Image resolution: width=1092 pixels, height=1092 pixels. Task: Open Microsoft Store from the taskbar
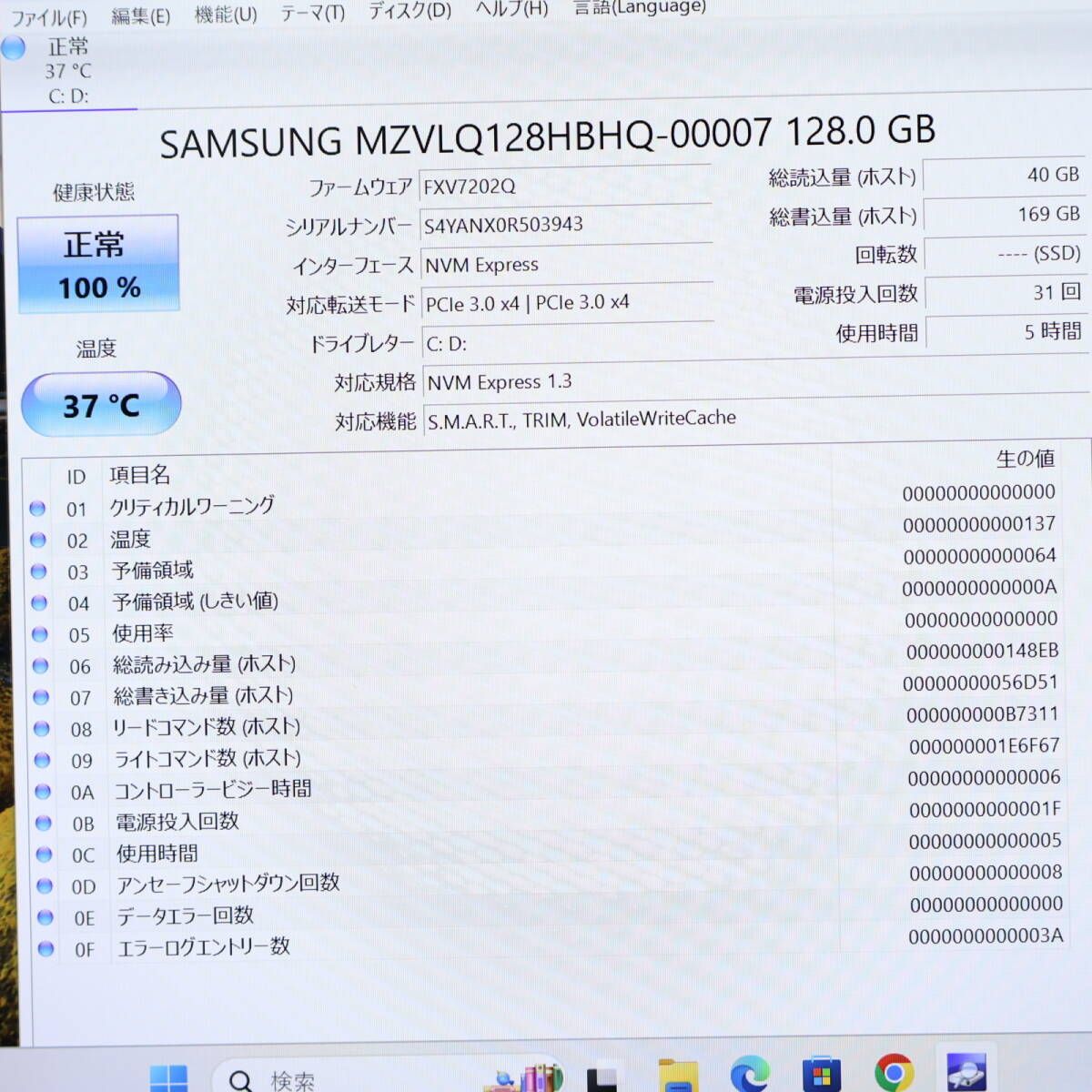[822, 1075]
